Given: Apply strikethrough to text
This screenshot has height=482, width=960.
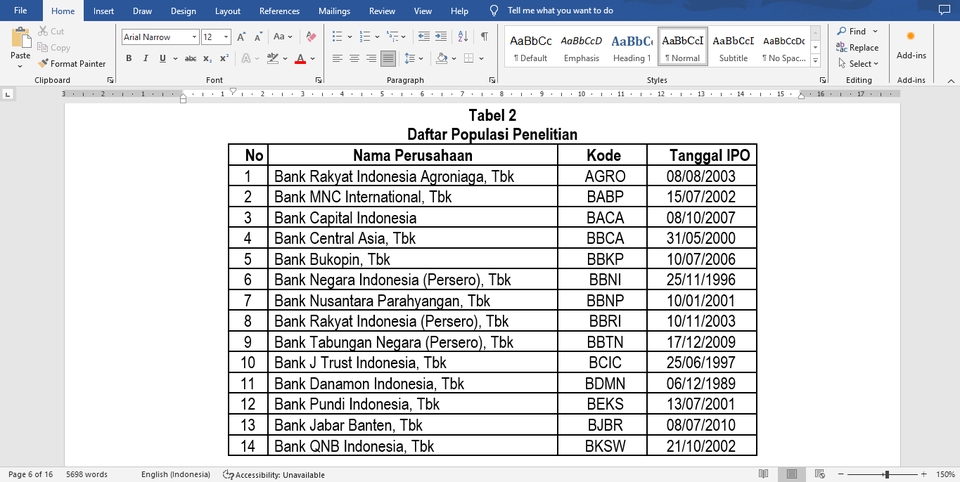Looking at the screenshot, I should coord(190,58).
